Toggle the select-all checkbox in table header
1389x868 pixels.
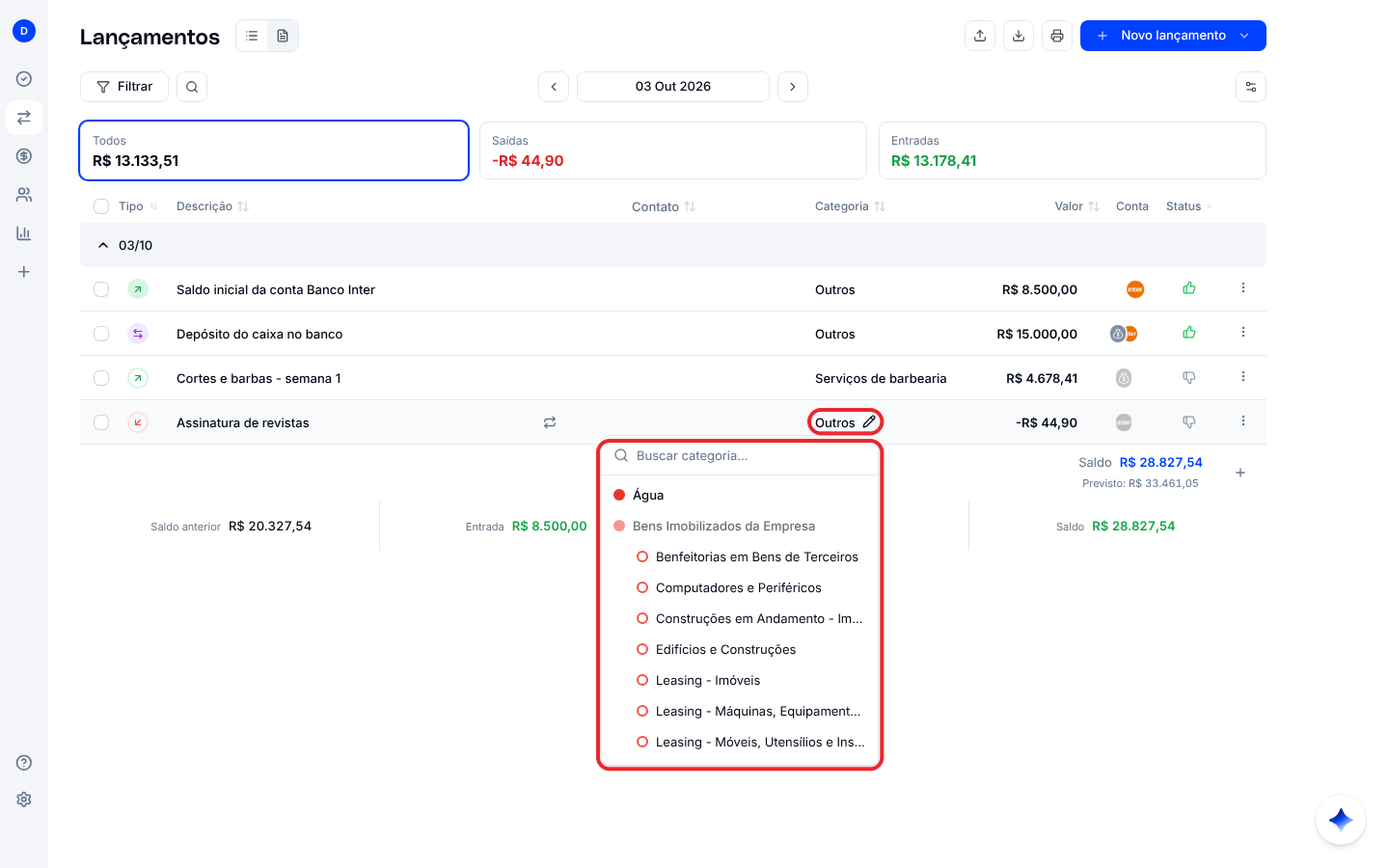(101, 206)
